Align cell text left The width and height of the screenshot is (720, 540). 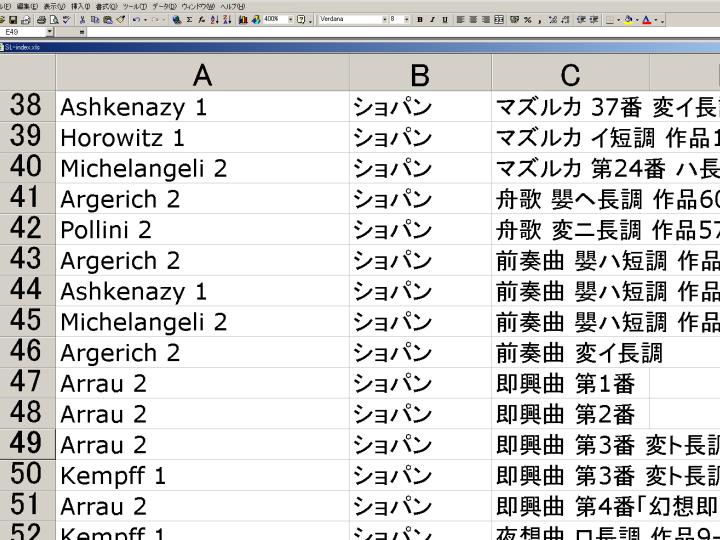click(x=461, y=20)
